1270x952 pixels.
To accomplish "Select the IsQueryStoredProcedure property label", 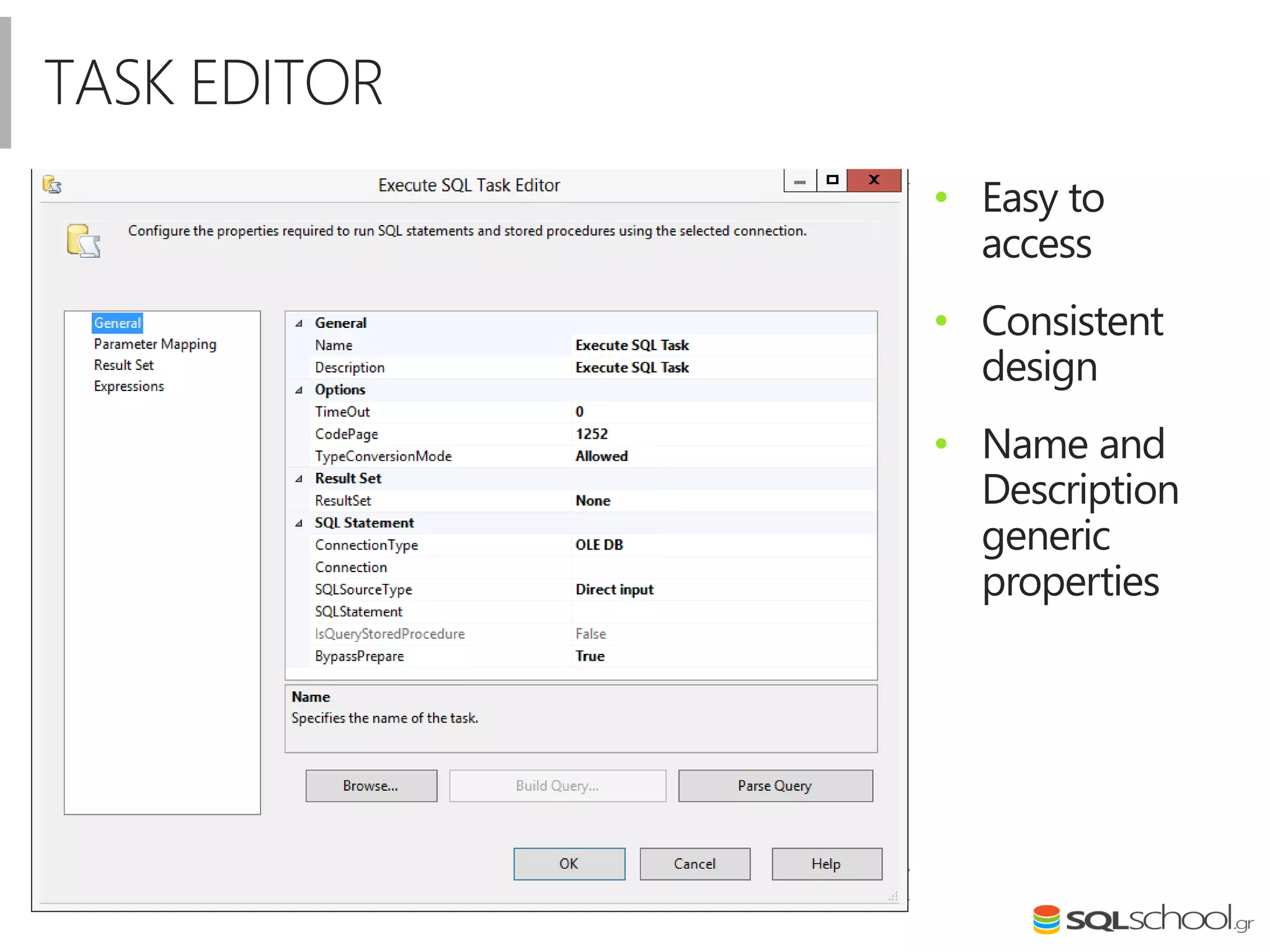I will coord(389,634).
